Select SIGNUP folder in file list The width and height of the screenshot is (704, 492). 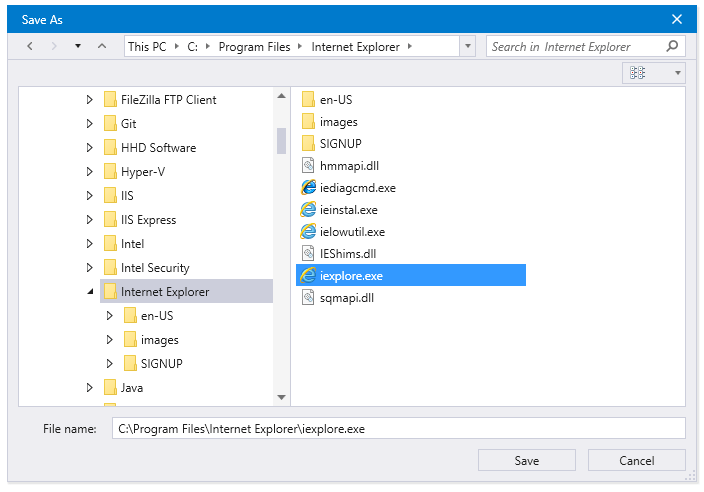click(x=332, y=144)
